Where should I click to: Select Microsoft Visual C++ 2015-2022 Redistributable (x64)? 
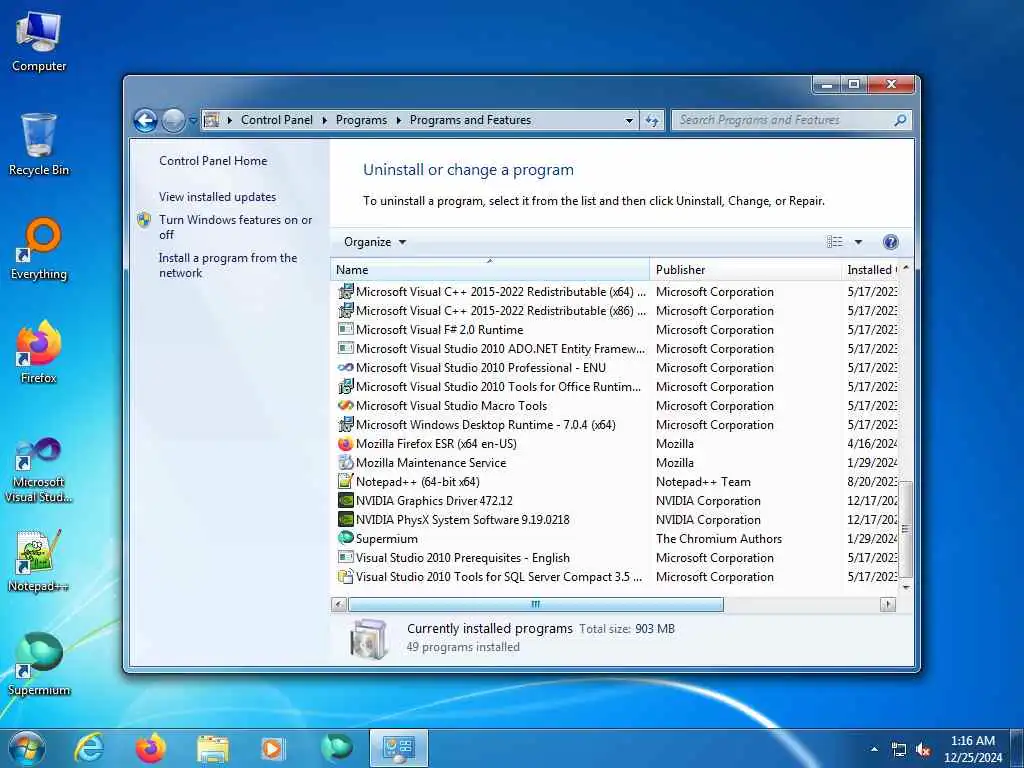[500, 292]
